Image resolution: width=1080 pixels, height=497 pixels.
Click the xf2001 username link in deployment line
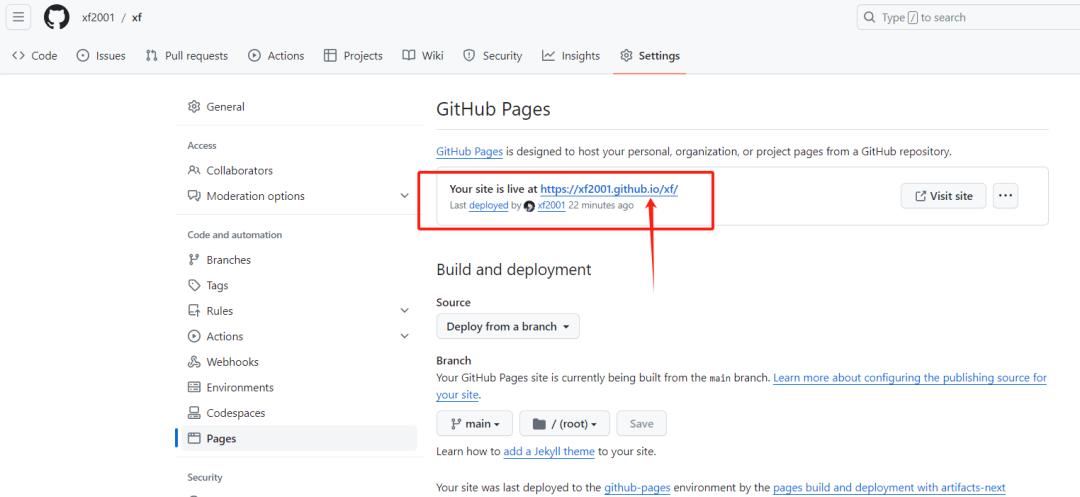click(x=551, y=206)
